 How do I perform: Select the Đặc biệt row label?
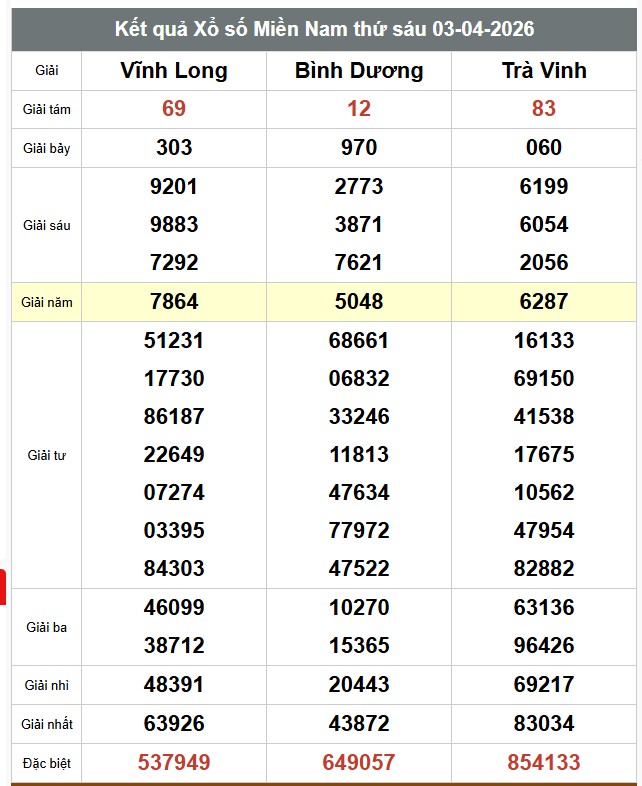pos(46,763)
